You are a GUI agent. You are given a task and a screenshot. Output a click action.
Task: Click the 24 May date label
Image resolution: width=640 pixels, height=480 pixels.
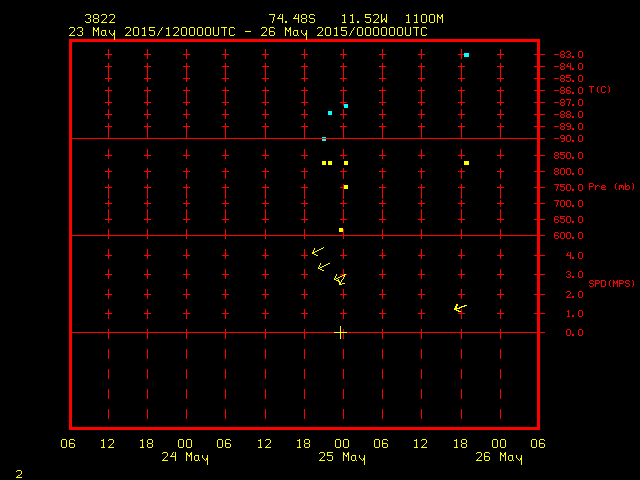pyautogui.click(x=185, y=458)
